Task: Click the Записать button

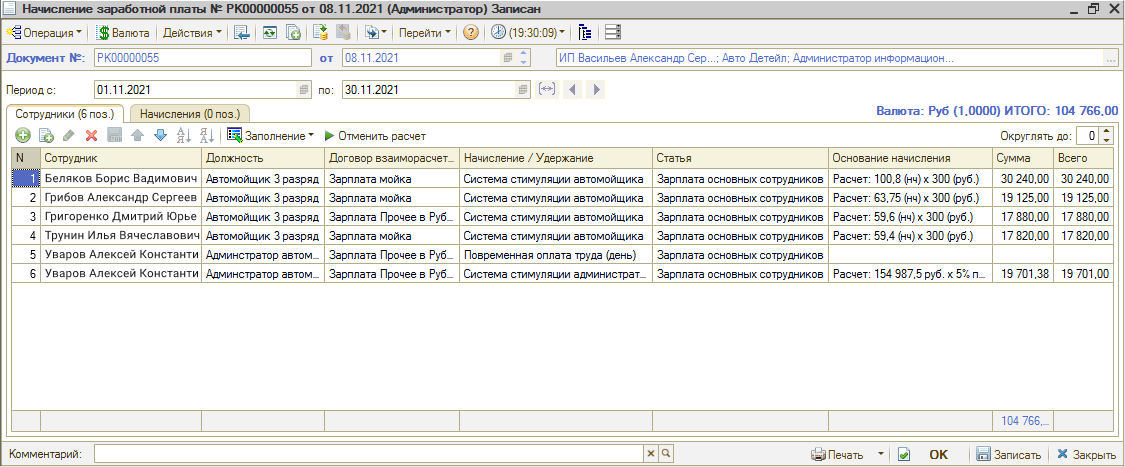Action: click(x=1008, y=455)
